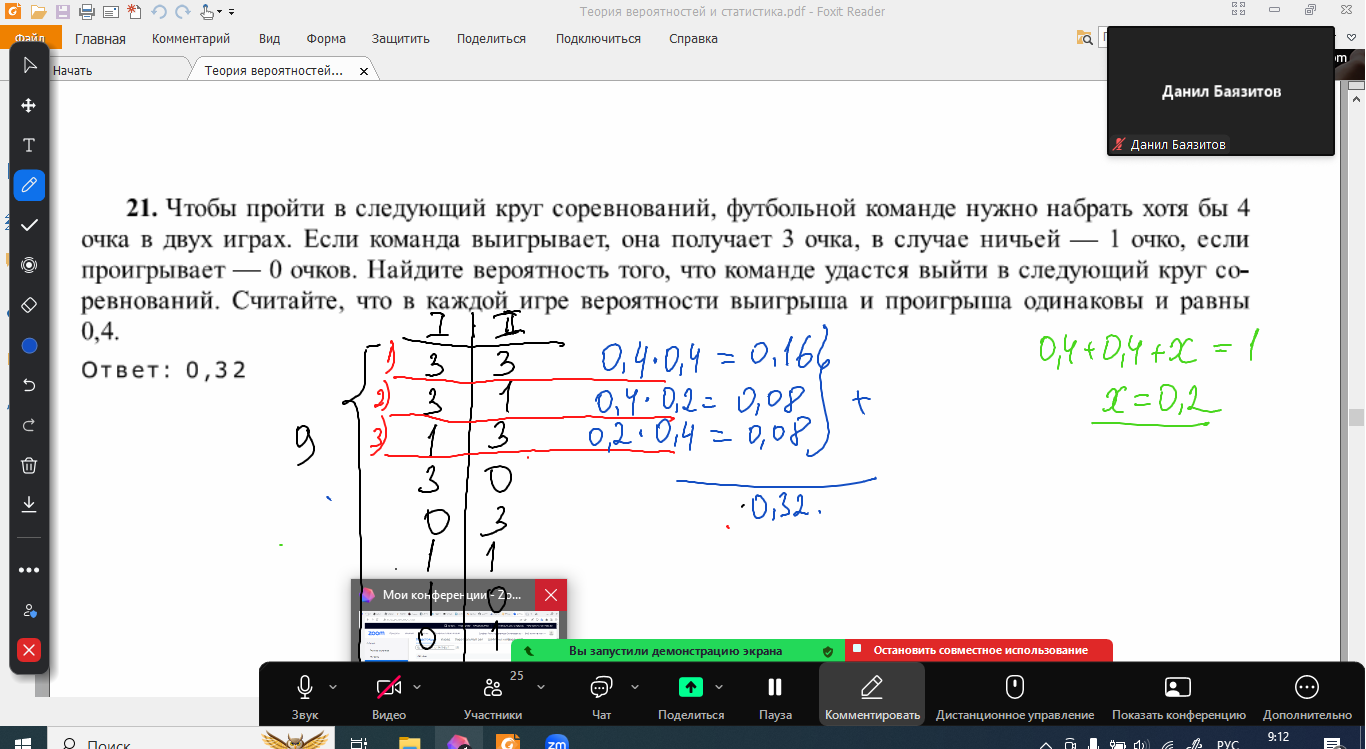Select the mouse pointer tool in annotation bar
Screen dimensions: 1366x749
[x=29, y=65]
